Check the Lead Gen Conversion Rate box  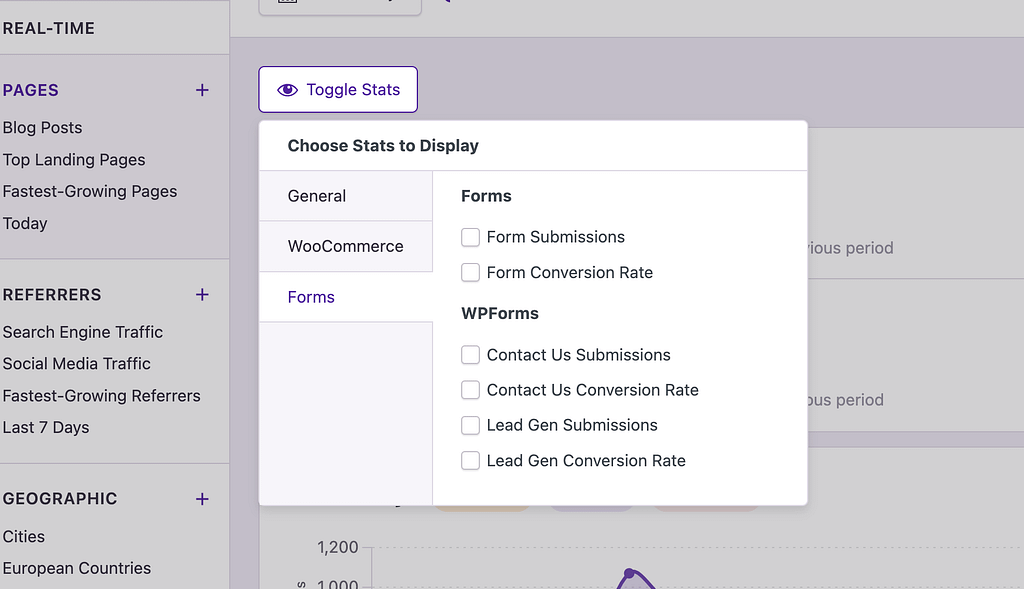470,460
